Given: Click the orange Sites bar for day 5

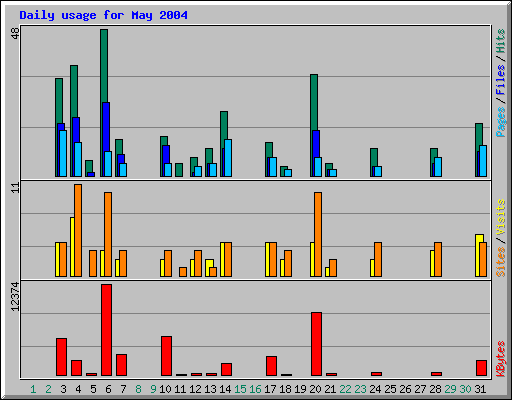Looking at the screenshot, I should pyautogui.click(x=93, y=263).
